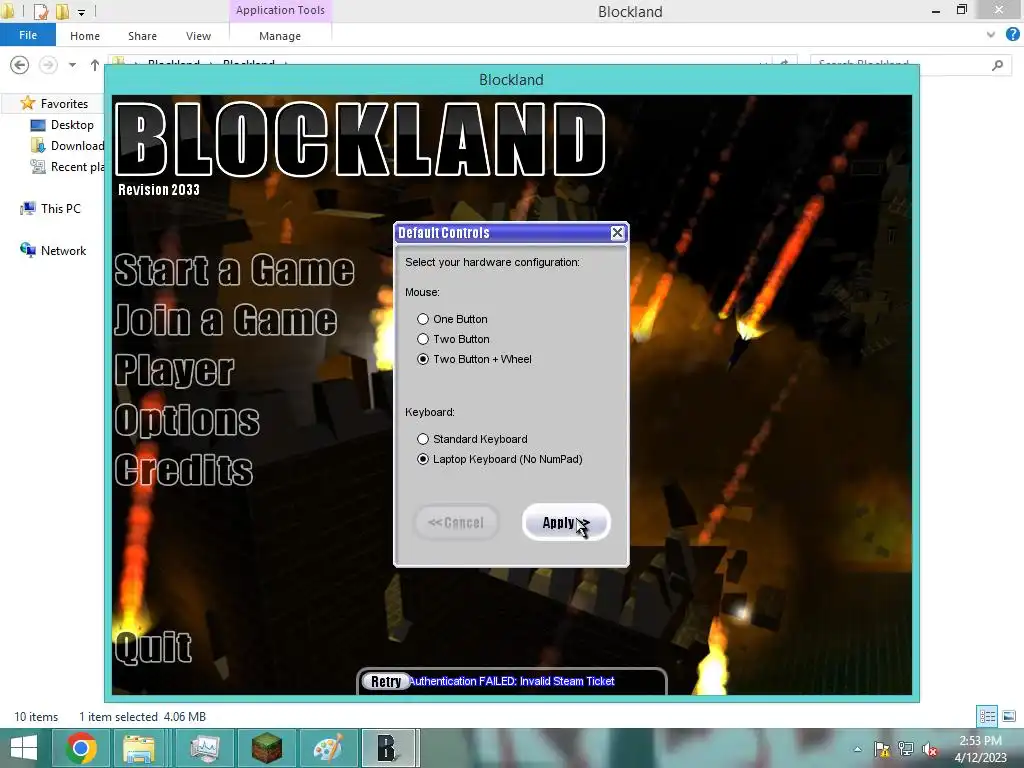Open the Manage ribbon tab
Viewport: 1024px width, 768px height.
coord(280,36)
